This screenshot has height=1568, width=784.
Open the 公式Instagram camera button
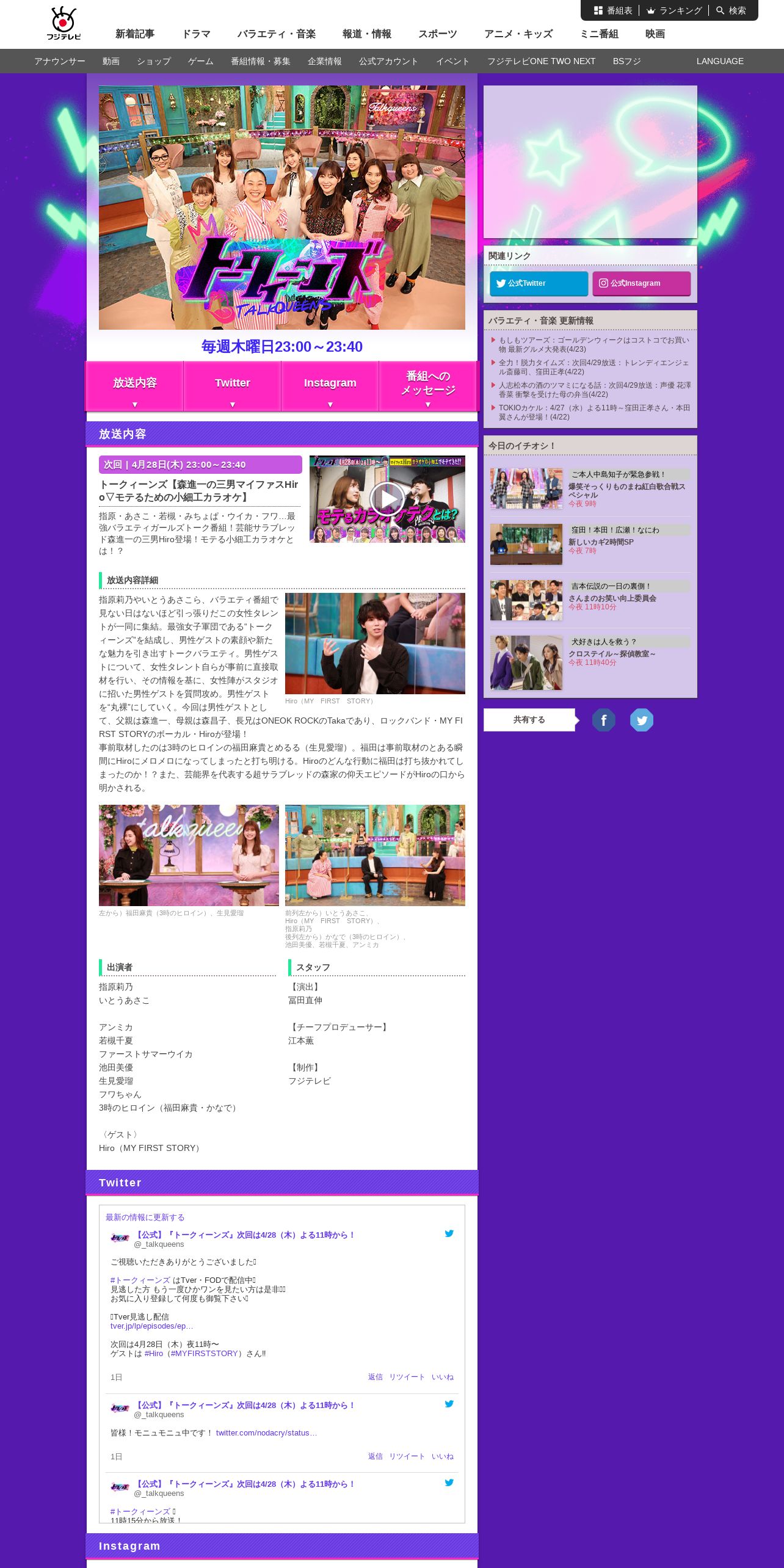pyautogui.click(x=641, y=283)
